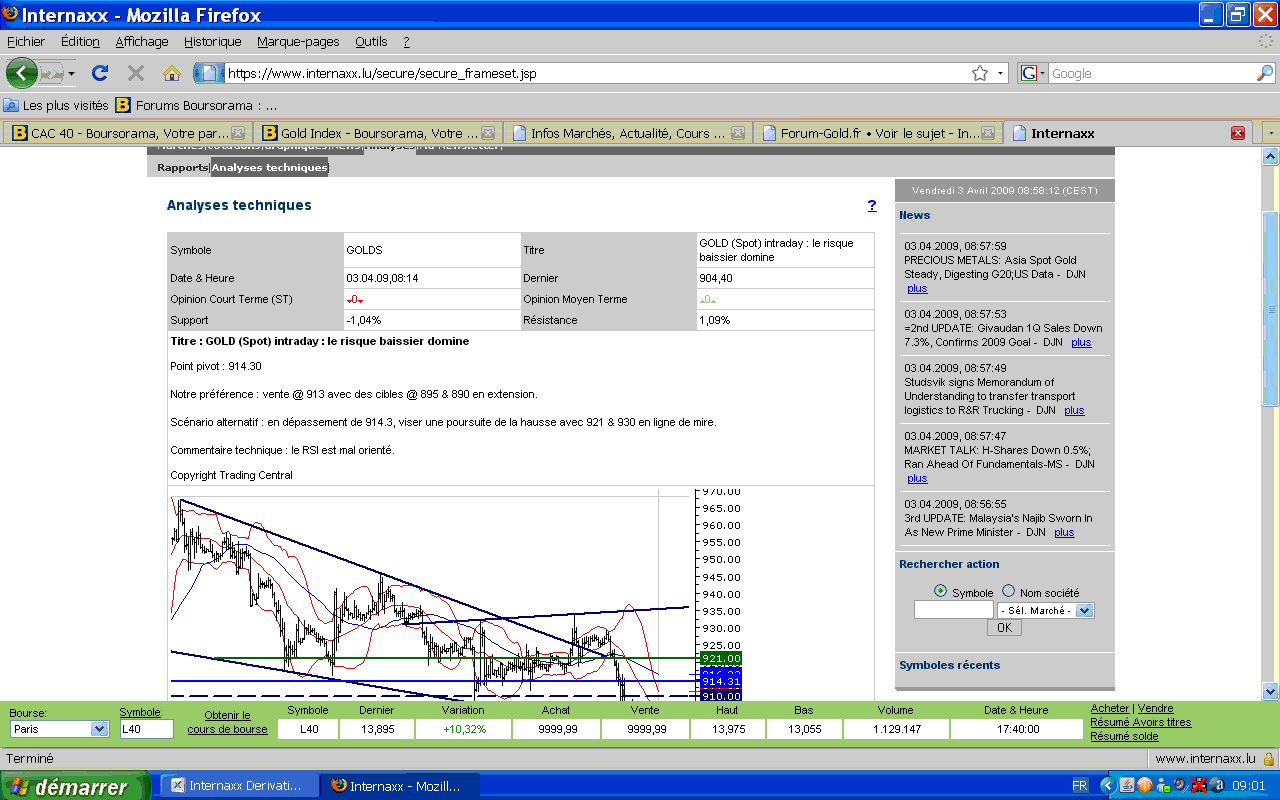1280x800 pixels.
Task: Reload the page with the refresh icon
Action: [99, 73]
